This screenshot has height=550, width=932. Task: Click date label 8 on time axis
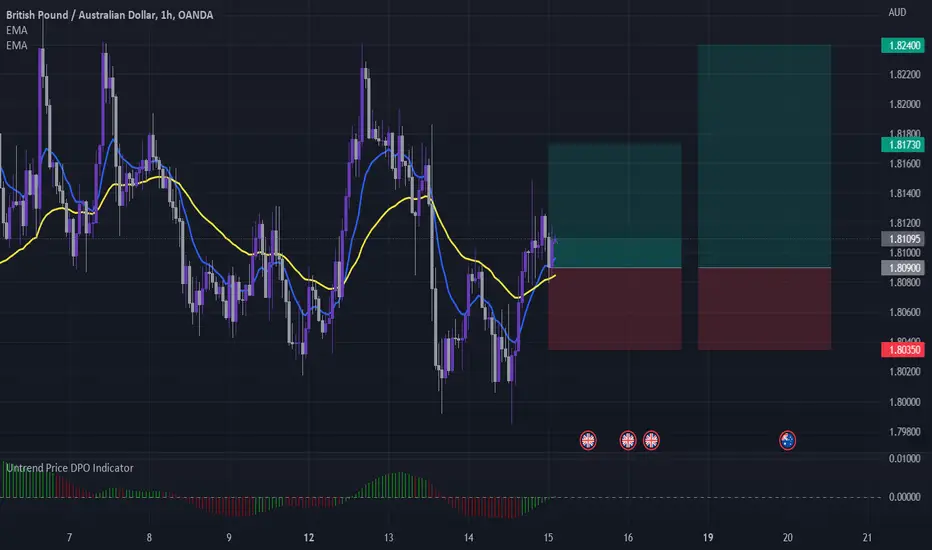click(x=149, y=538)
